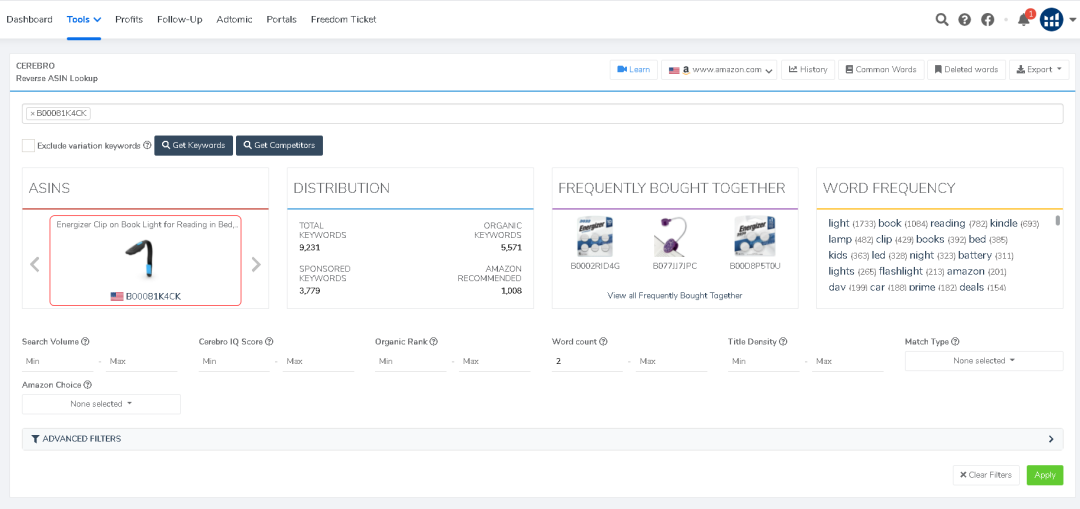Screen dimensions: 1080x509
Task: Open the Match Type dropdown
Action: 983,361
